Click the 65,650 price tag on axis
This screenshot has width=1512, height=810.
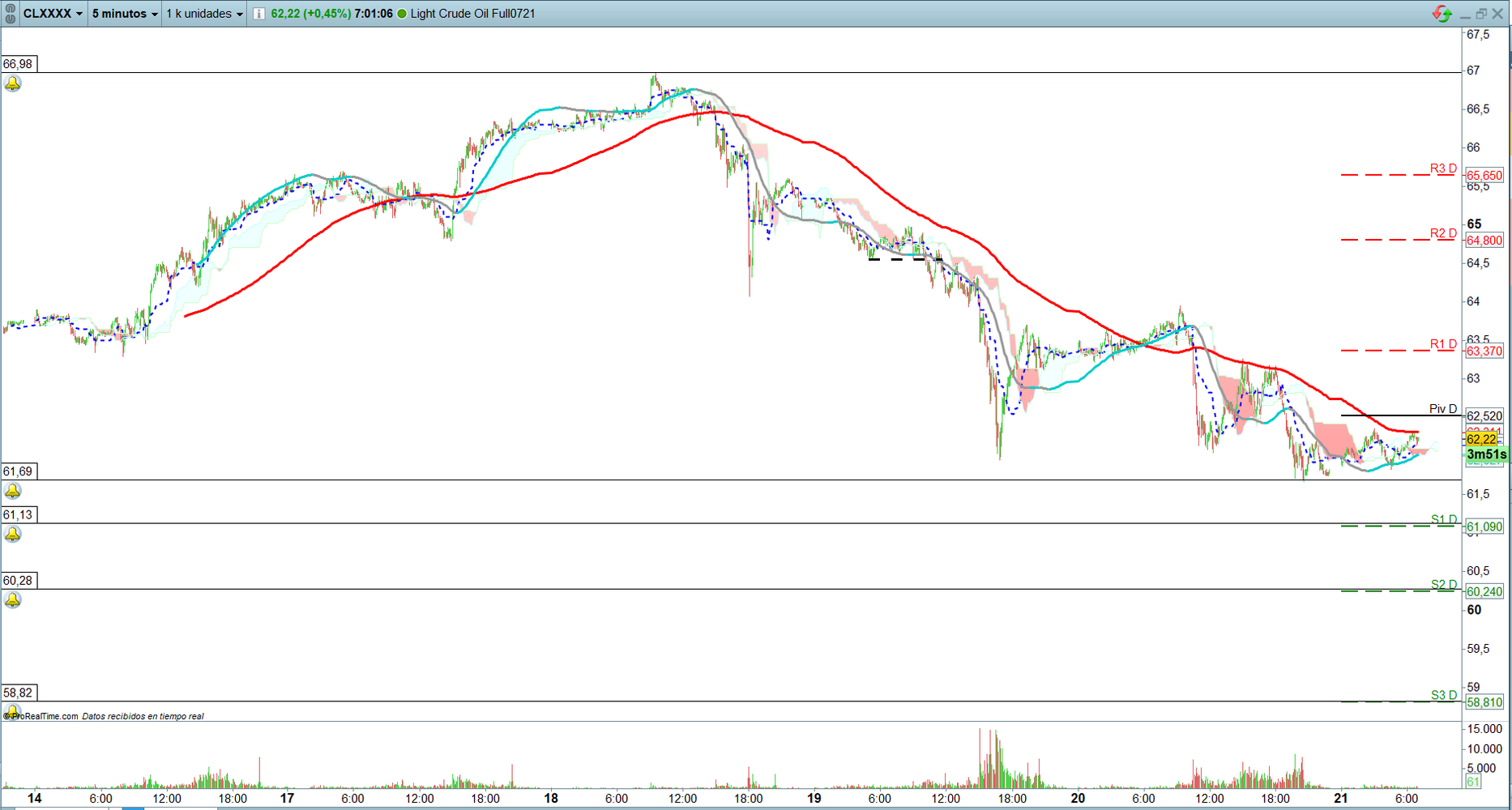pos(1484,176)
